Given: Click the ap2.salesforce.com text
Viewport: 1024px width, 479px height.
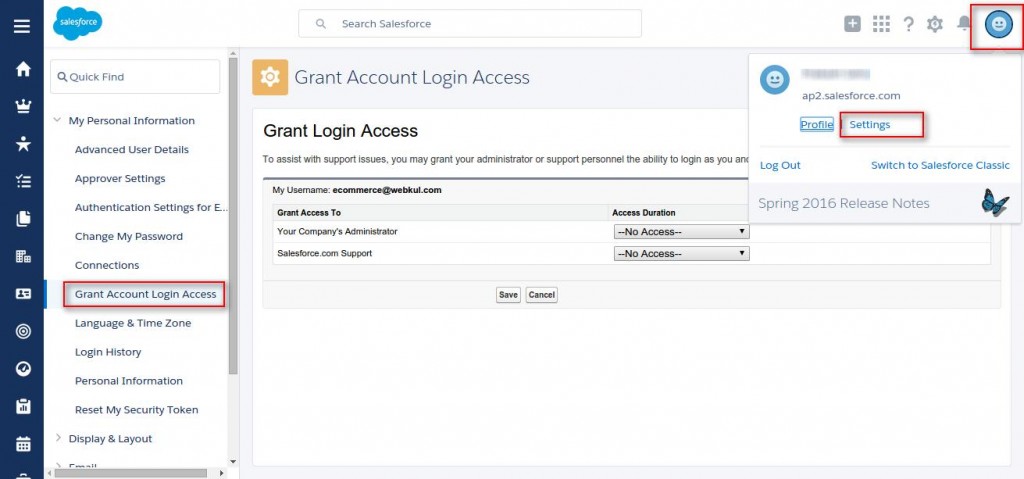Looking at the screenshot, I should click(x=851, y=95).
